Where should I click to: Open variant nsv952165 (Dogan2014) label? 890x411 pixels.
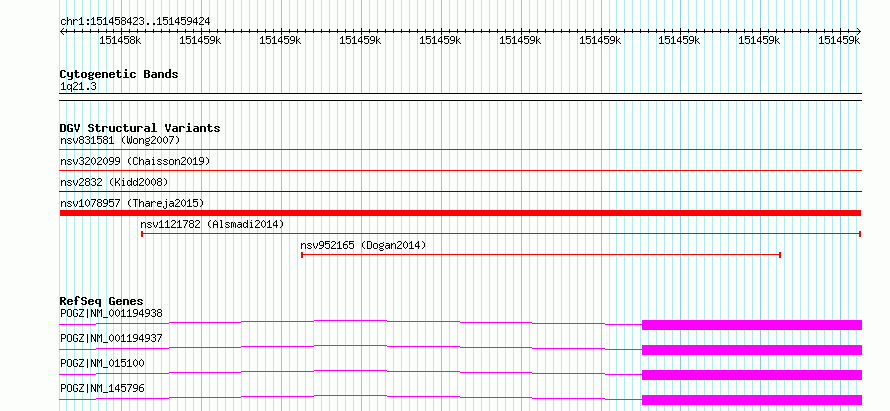click(x=363, y=245)
